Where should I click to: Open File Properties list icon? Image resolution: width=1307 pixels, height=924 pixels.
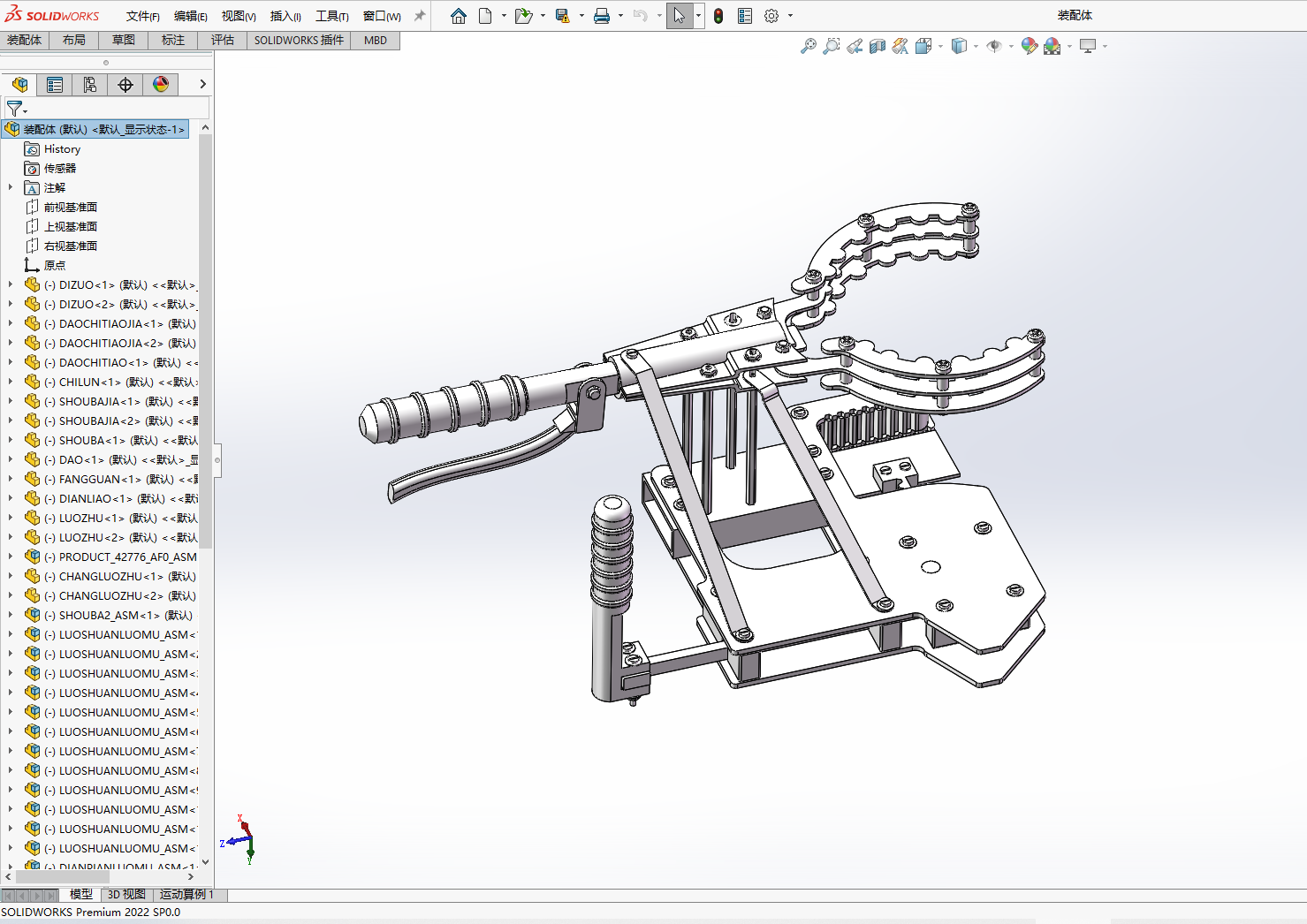[x=745, y=16]
